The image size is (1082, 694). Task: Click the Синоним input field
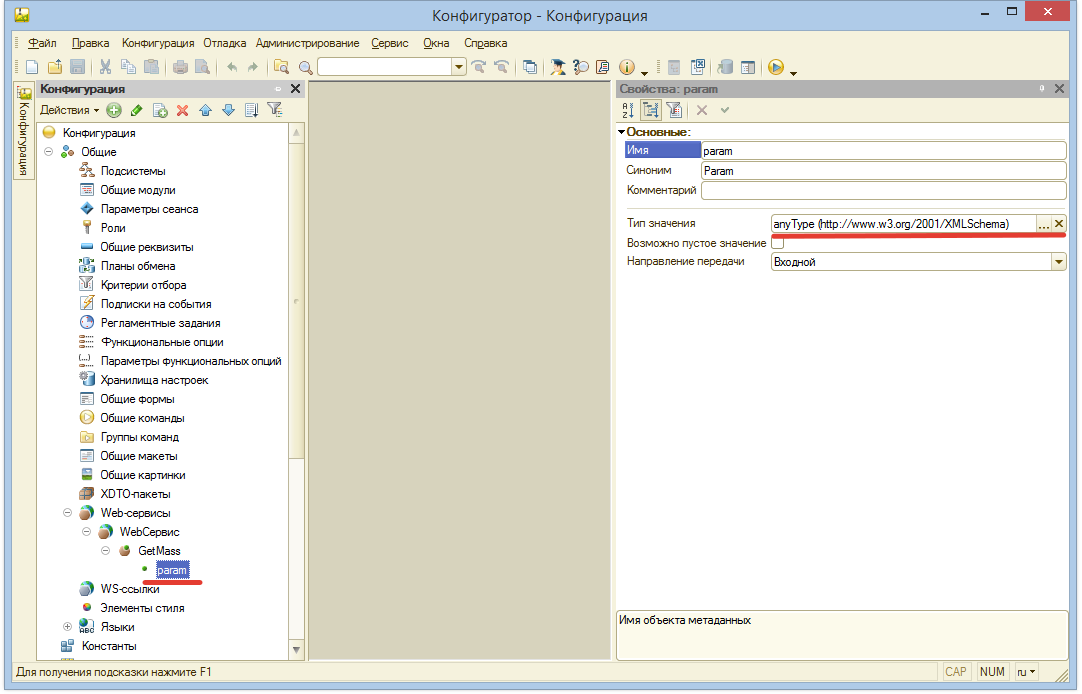point(884,170)
